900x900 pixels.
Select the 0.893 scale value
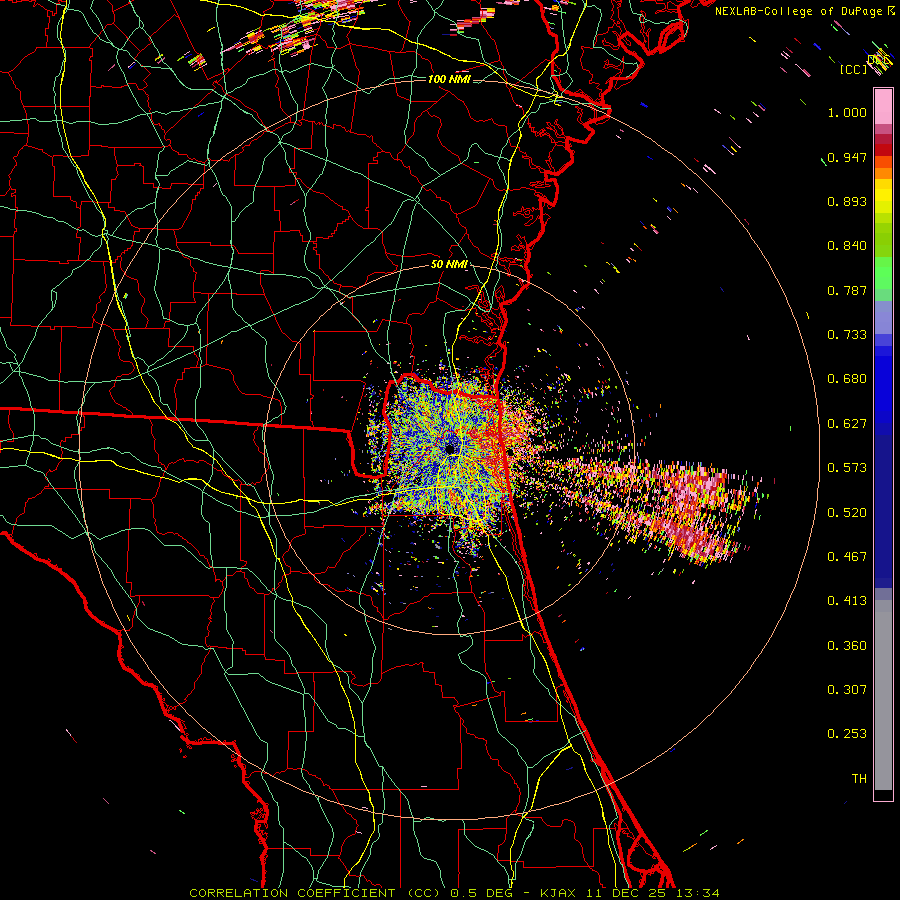click(x=847, y=201)
